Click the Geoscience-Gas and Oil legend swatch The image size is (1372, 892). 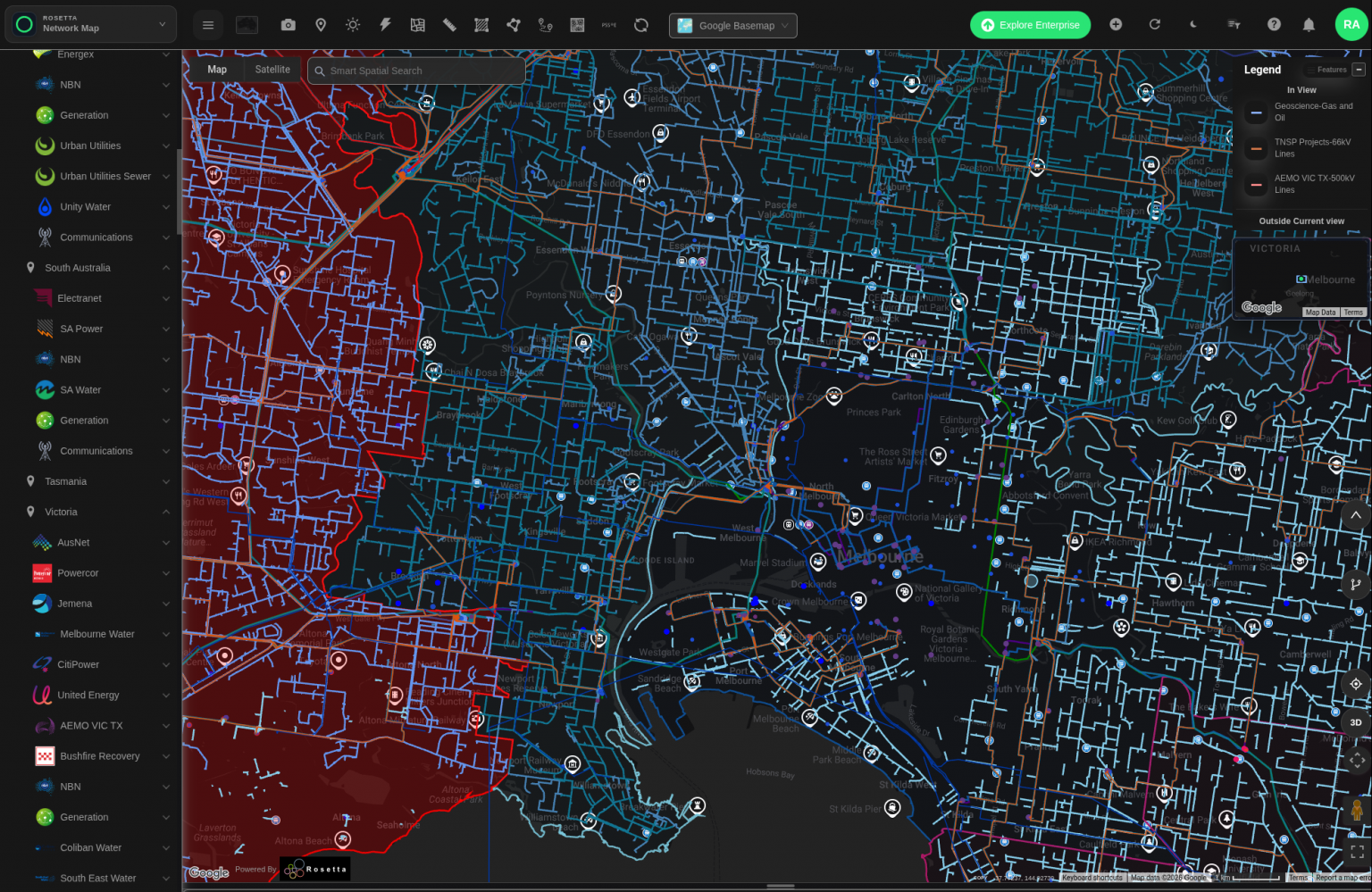[x=1257, y=113]
